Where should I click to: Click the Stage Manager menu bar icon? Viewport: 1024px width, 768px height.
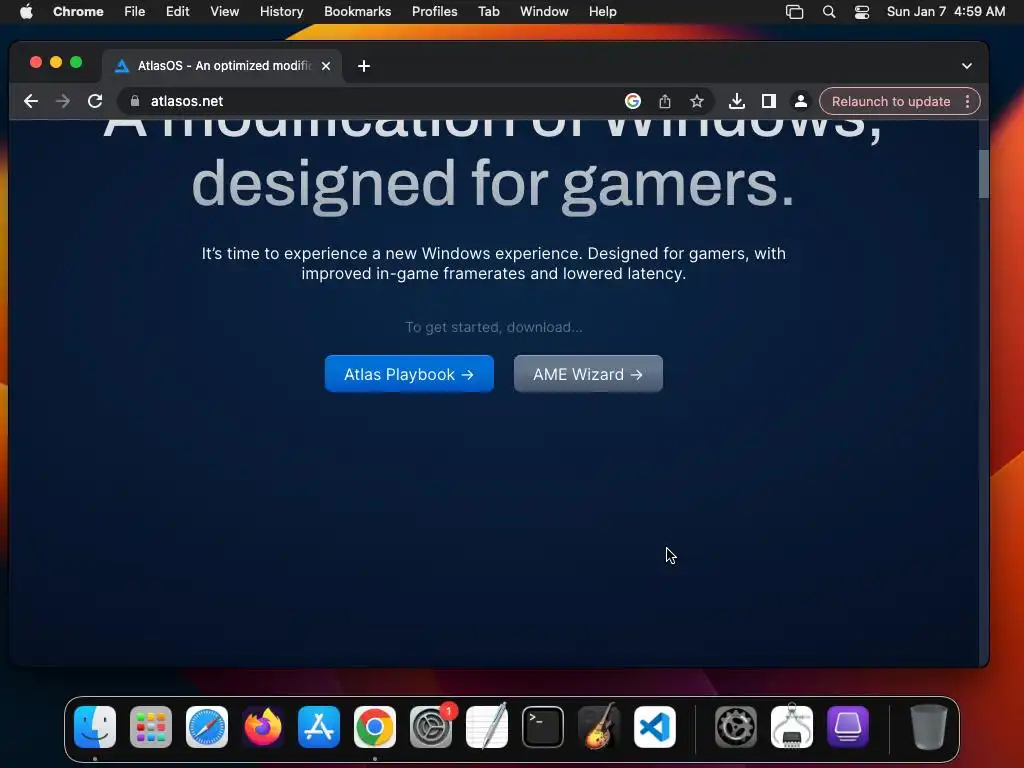[794, 11]
